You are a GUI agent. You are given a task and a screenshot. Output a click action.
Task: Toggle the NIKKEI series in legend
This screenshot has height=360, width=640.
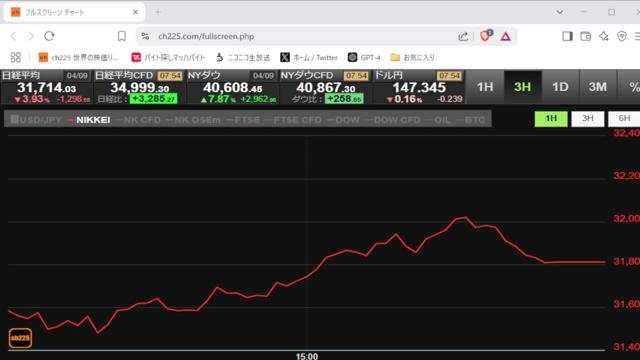89,120
